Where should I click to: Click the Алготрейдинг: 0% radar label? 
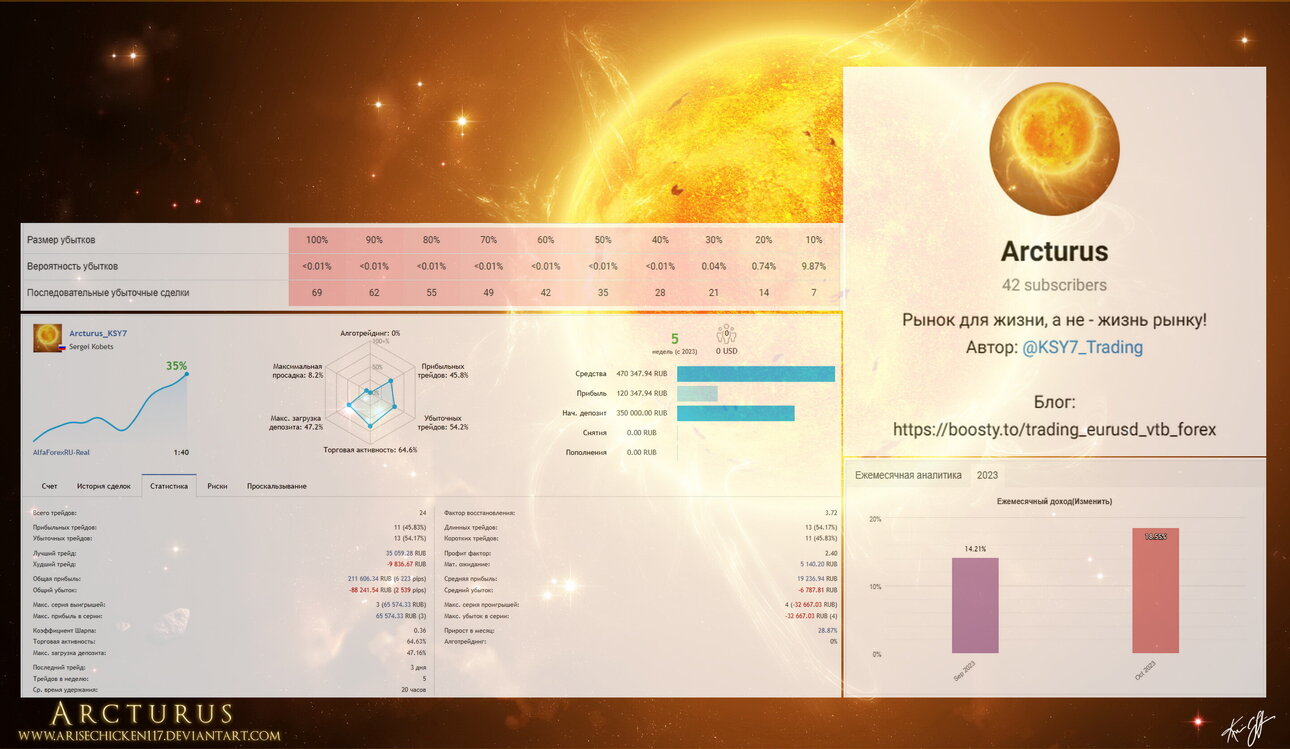369,333
